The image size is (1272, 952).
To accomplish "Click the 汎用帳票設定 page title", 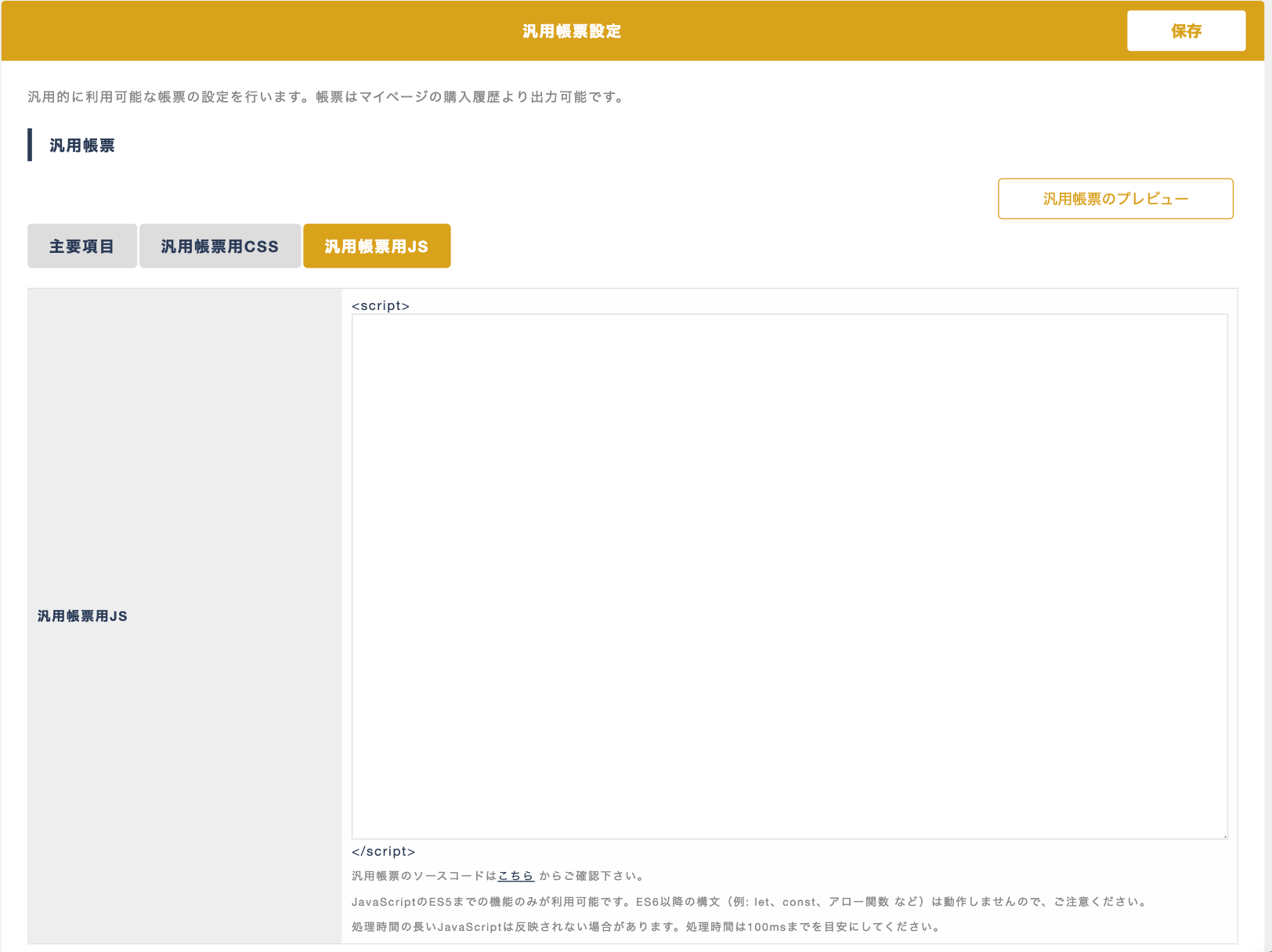I will pos(572,31).
